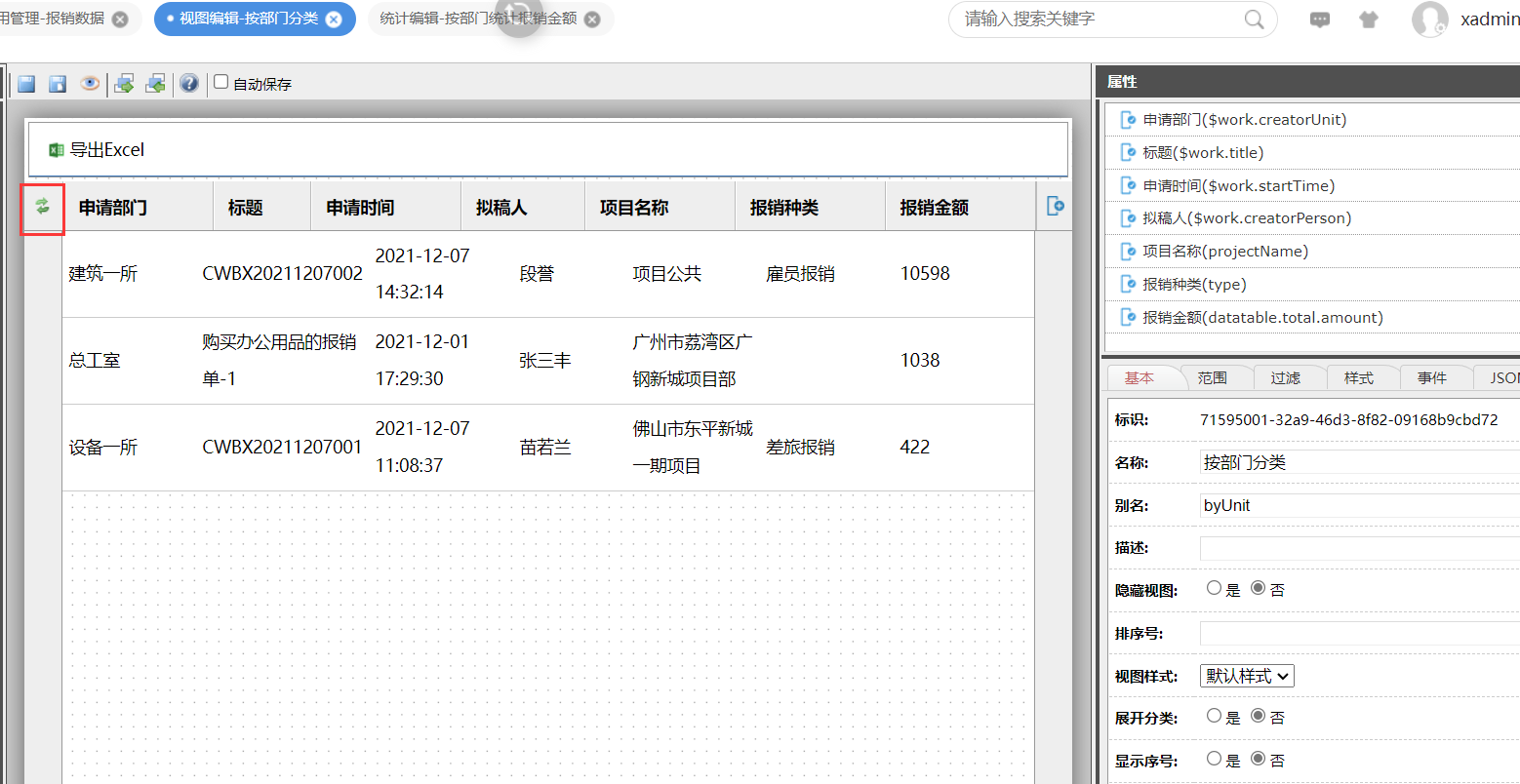The image size is (1520, 784).
Task: Set 隐藏视图 to 是
Action: point(1214,588)
